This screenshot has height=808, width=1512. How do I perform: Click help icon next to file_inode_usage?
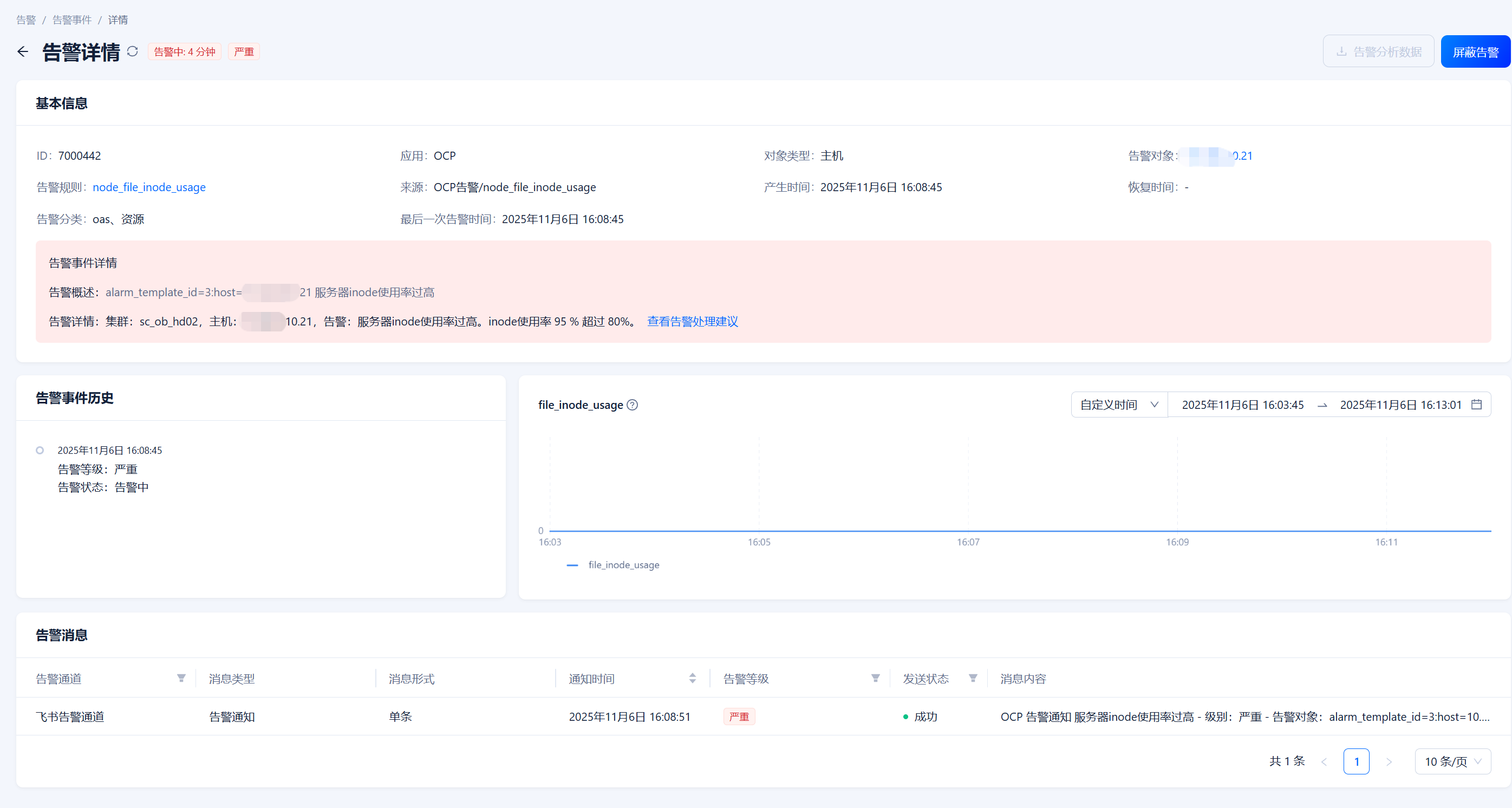(x=632, y=405)
